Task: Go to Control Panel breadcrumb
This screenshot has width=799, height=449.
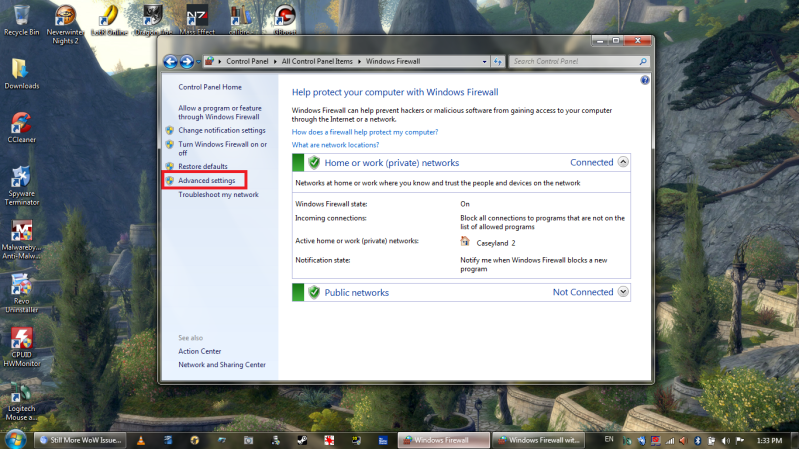Action: 247,61
